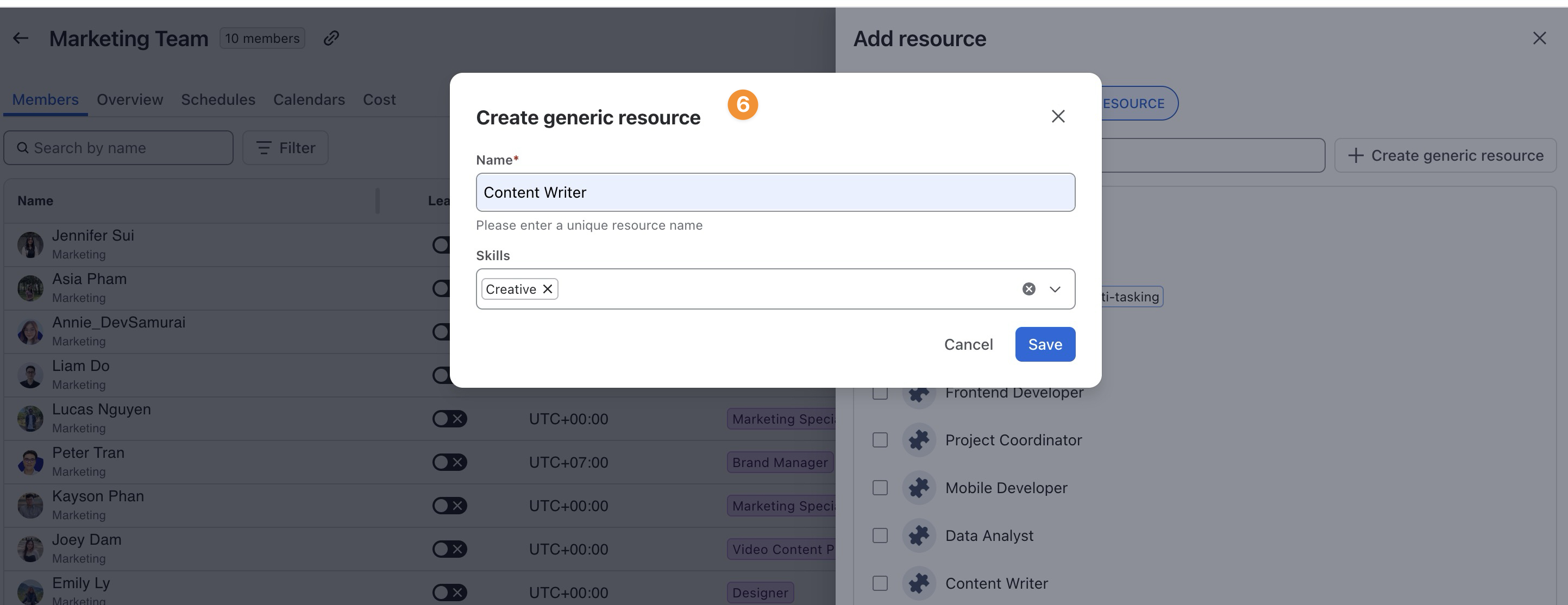
Task: Check the Mobile Developer checkbox
Action: pyautogui.click(x=880, y=488)
